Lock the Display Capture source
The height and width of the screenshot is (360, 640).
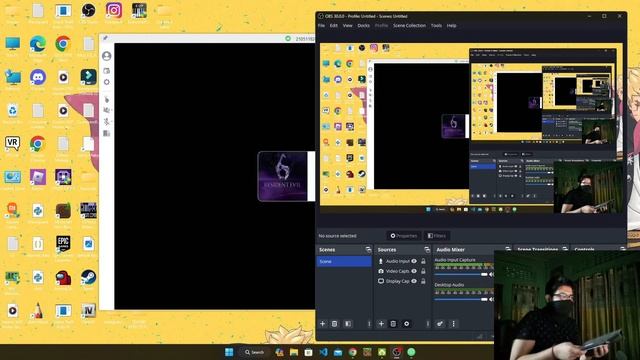click(423, 281)
